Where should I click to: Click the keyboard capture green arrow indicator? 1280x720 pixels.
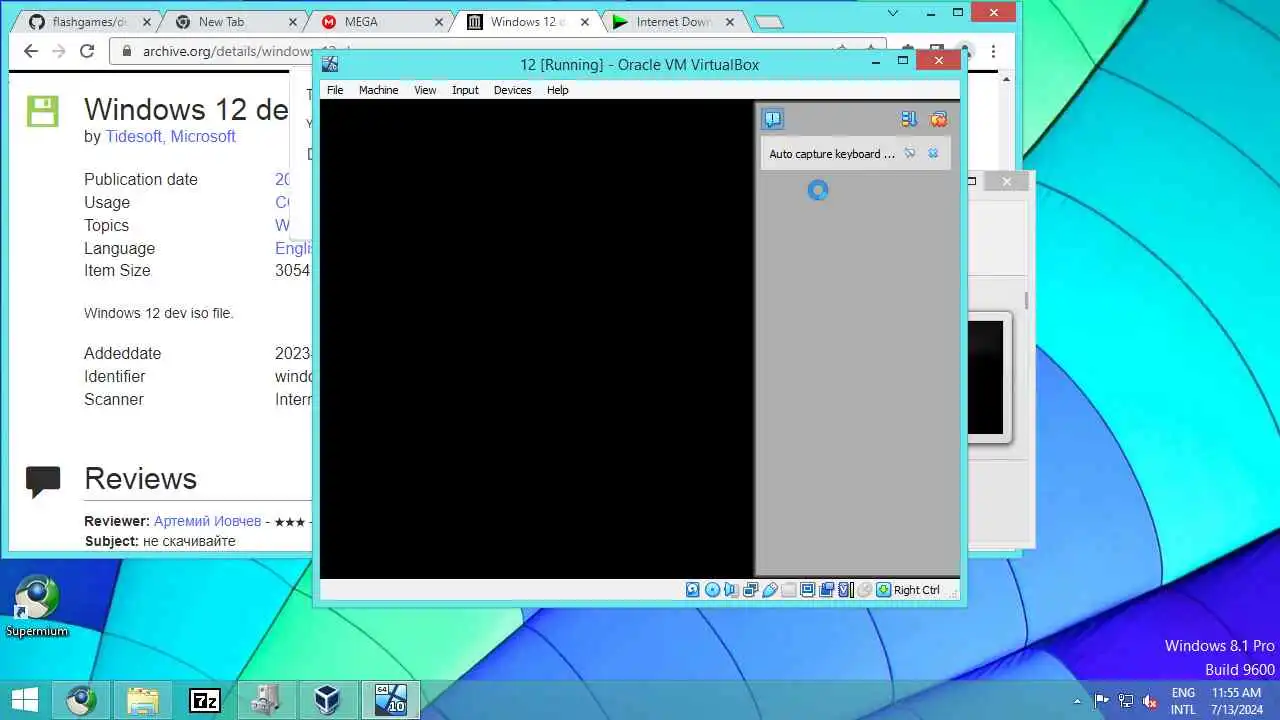click(883, 590)
